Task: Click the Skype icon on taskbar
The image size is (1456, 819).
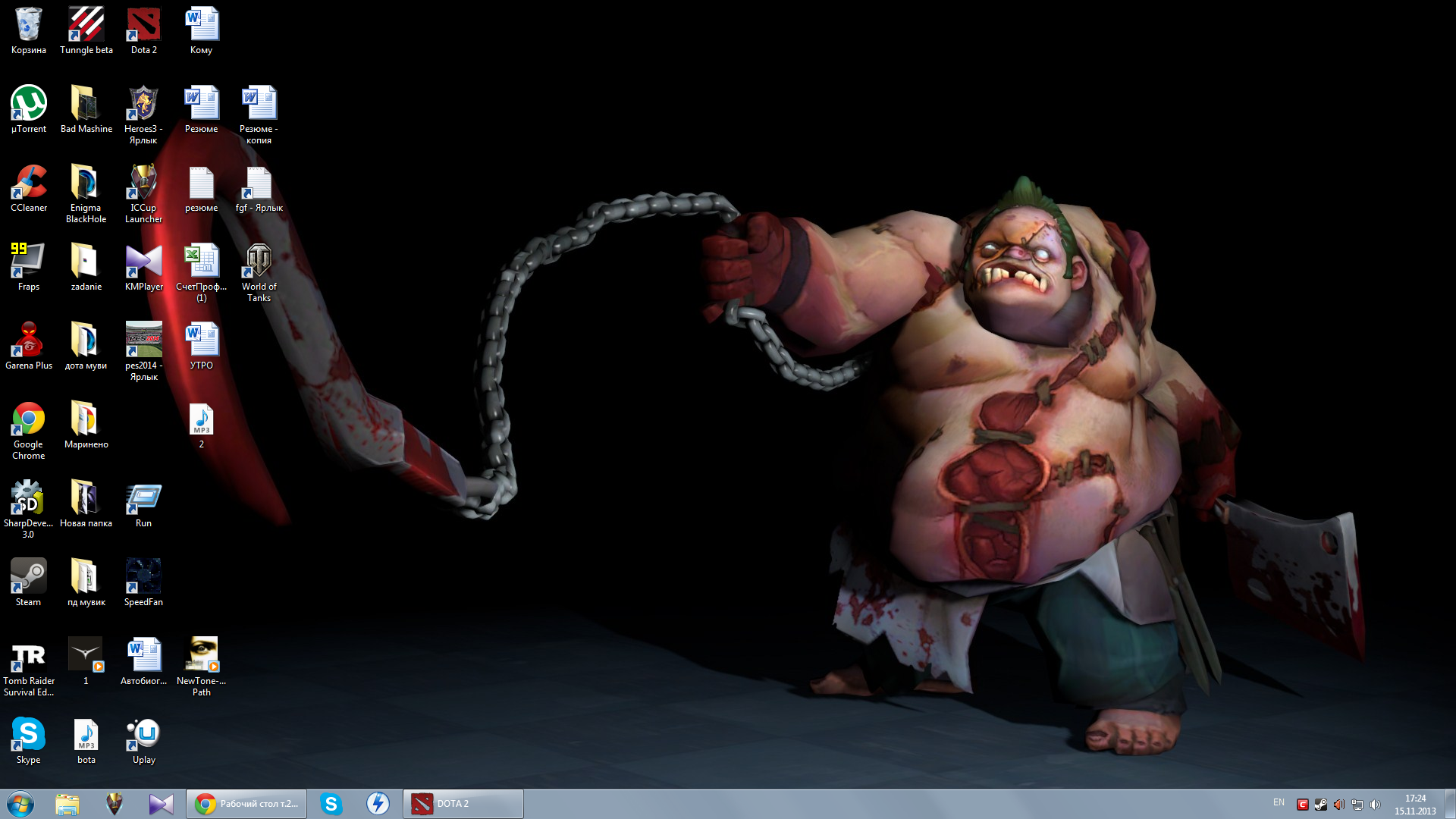Action: point(331,804)
